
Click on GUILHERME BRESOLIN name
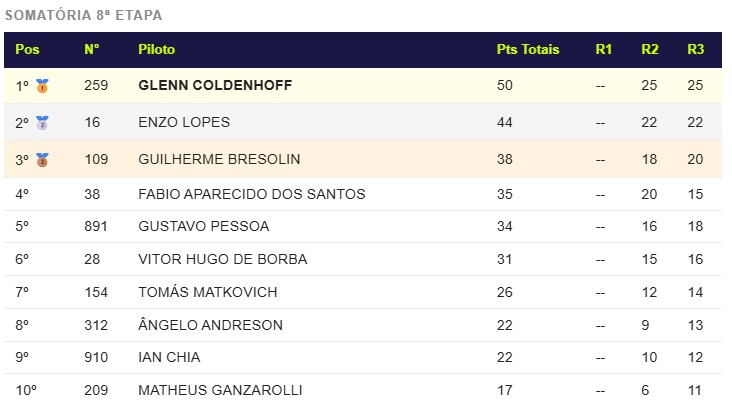tap(219, 159)
